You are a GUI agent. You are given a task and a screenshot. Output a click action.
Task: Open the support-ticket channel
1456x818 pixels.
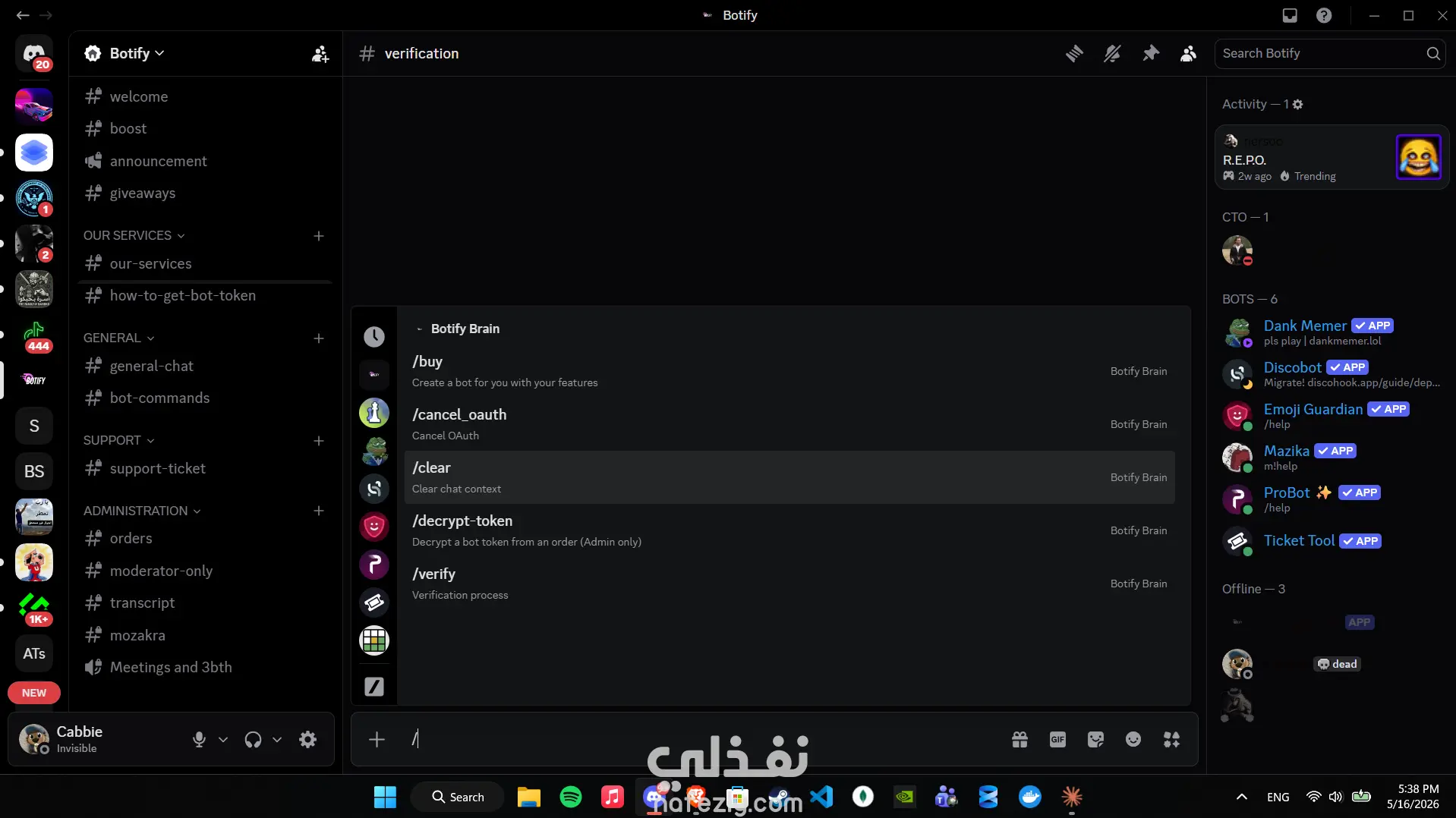(205, 468)
